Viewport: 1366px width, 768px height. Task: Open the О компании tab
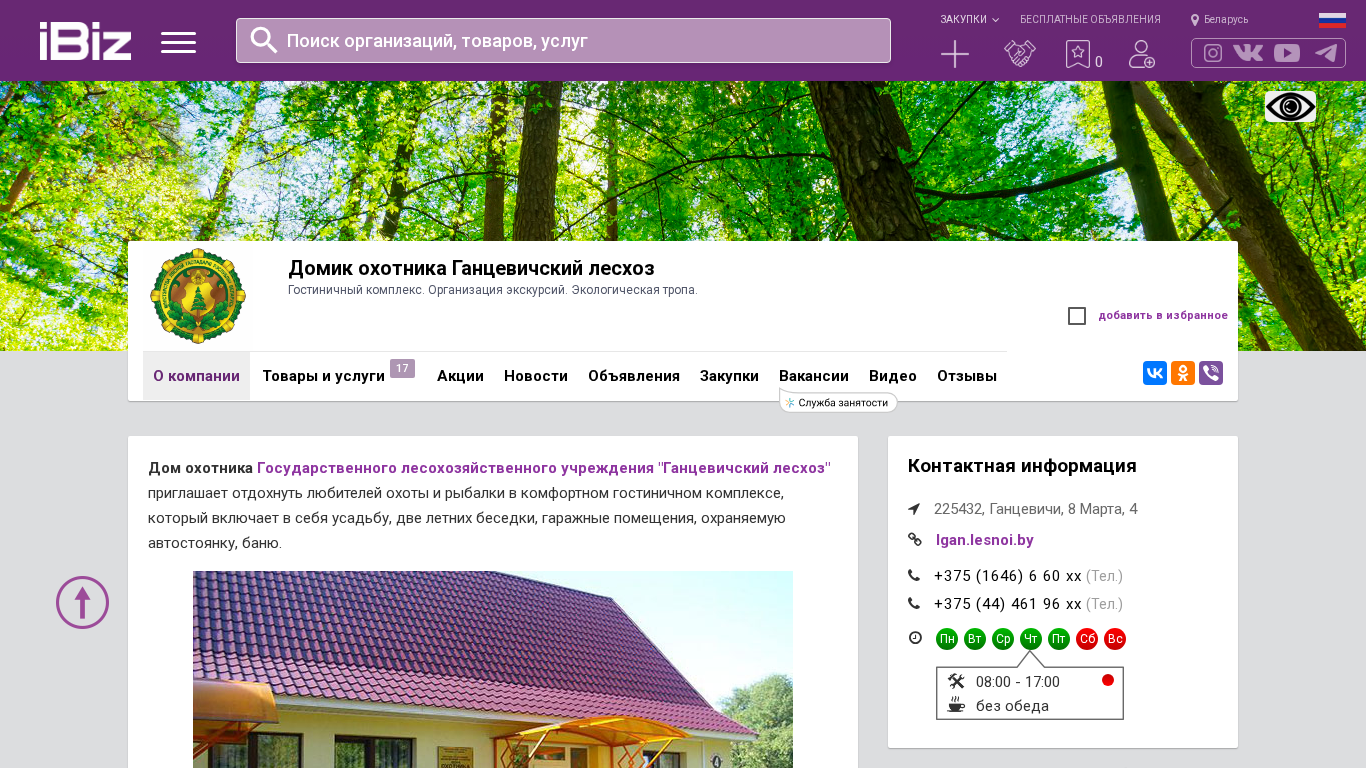pos(196,376)
